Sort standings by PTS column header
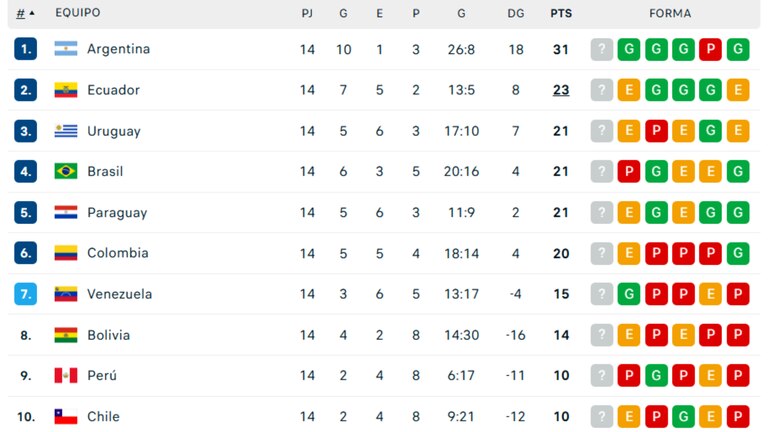Screen dimensions: 768x432 (561, 13)
